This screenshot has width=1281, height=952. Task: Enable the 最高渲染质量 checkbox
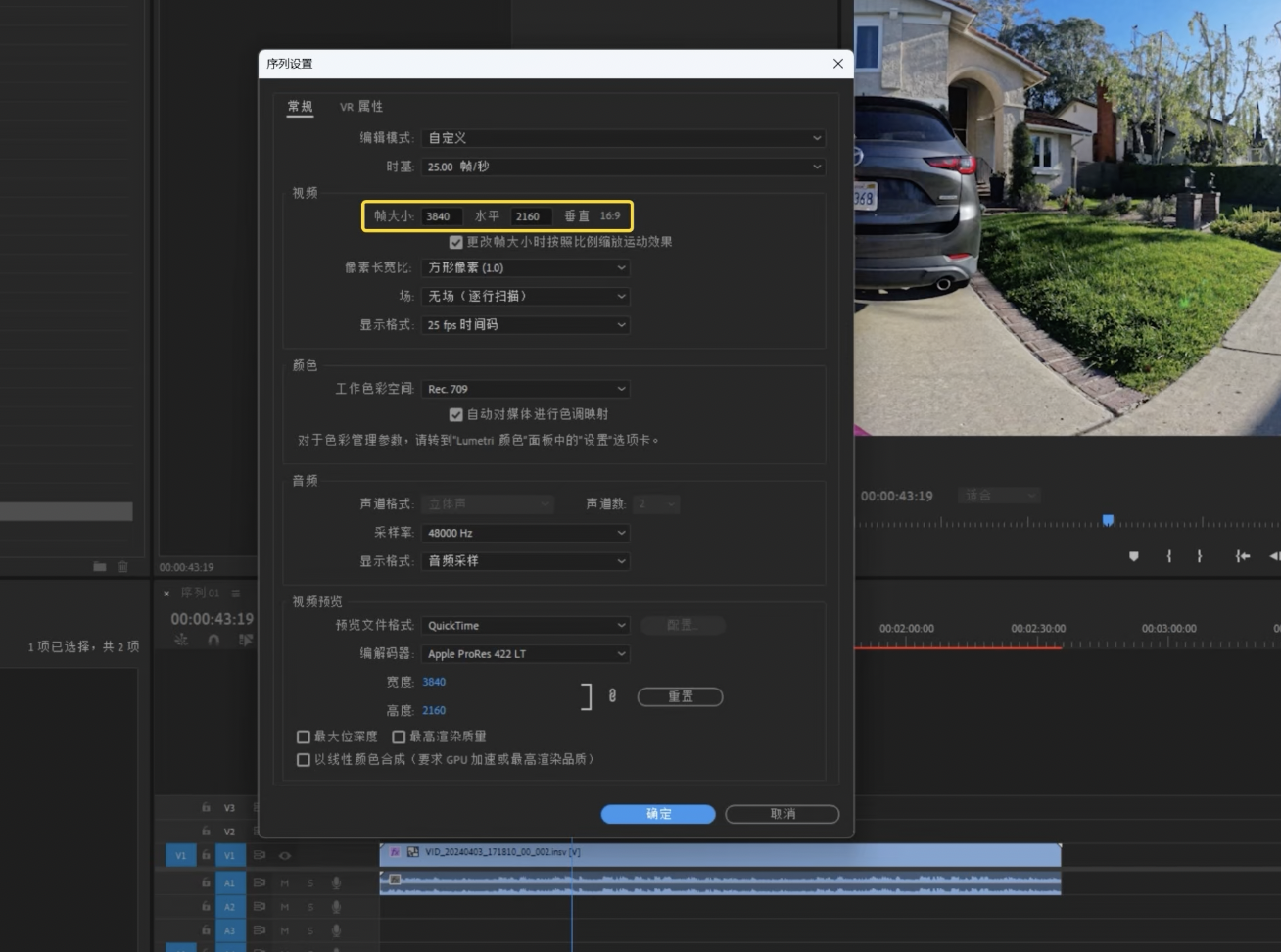click(399, 737)
